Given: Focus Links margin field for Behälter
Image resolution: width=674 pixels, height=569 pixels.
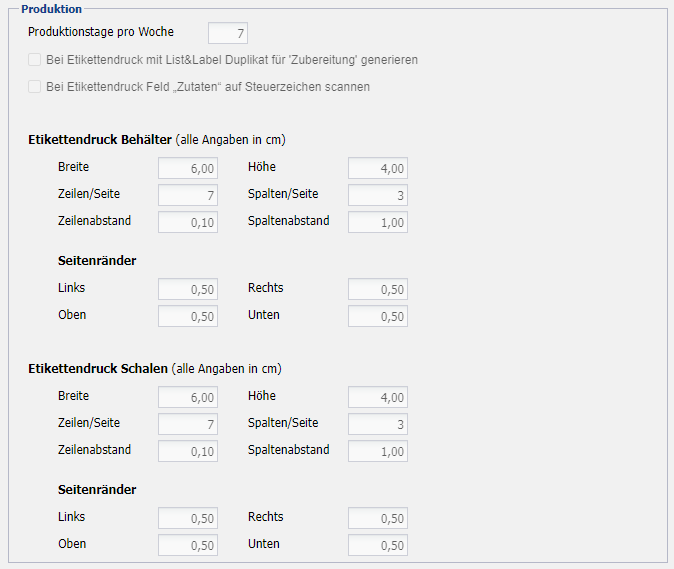Looking at the screenshot, I should click(188, 289).
